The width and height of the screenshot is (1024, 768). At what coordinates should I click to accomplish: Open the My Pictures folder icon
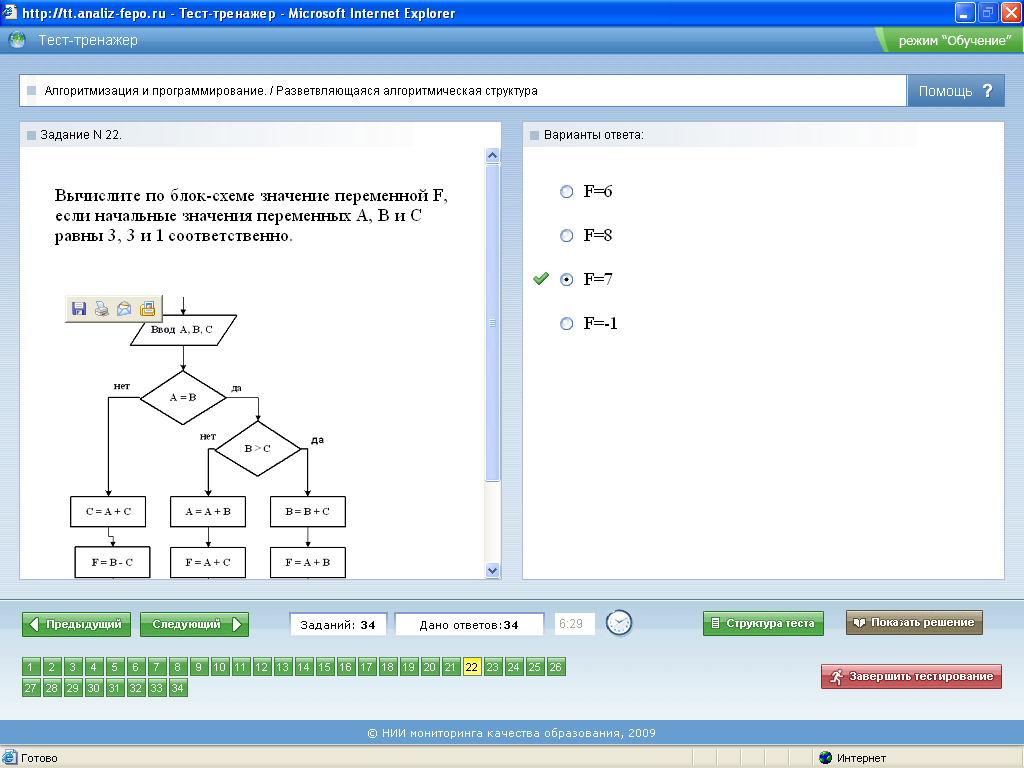click(148, 308)
